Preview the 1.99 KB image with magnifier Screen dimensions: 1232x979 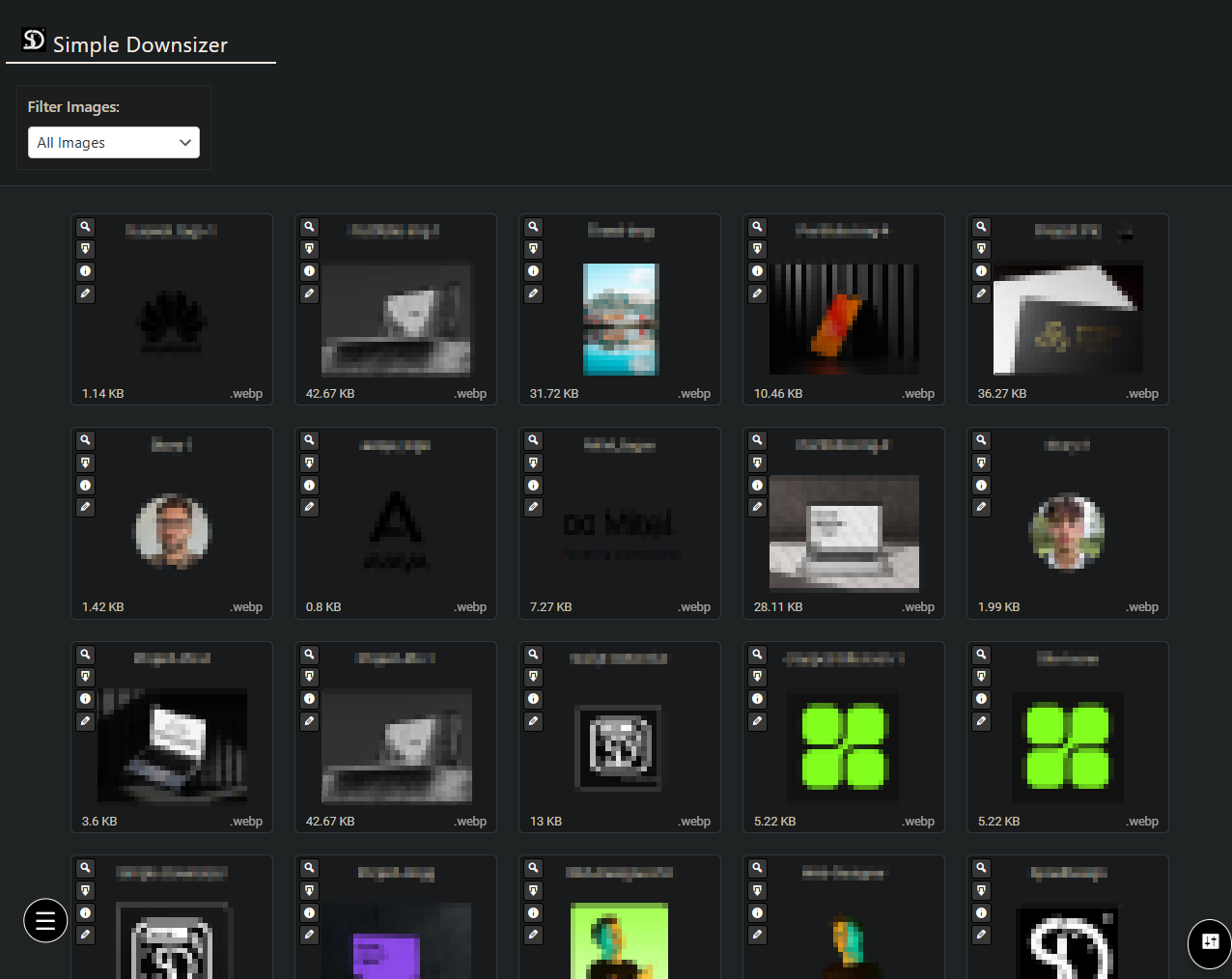982,440
